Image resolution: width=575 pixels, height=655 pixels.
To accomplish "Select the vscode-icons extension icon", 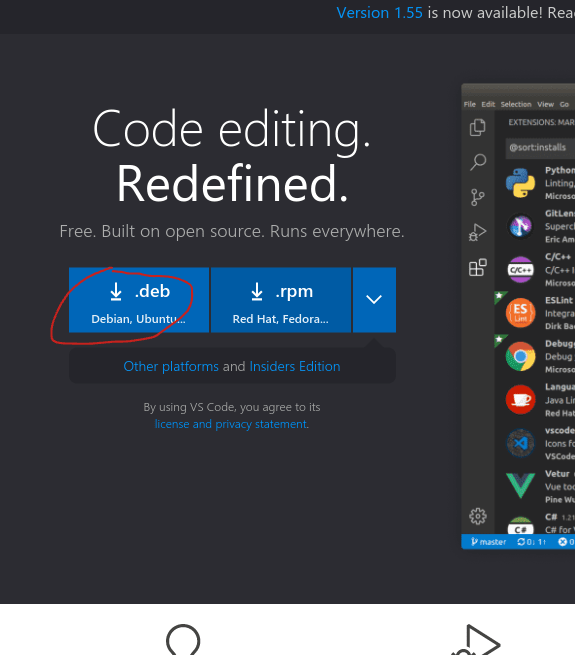I will coord(520,443).
